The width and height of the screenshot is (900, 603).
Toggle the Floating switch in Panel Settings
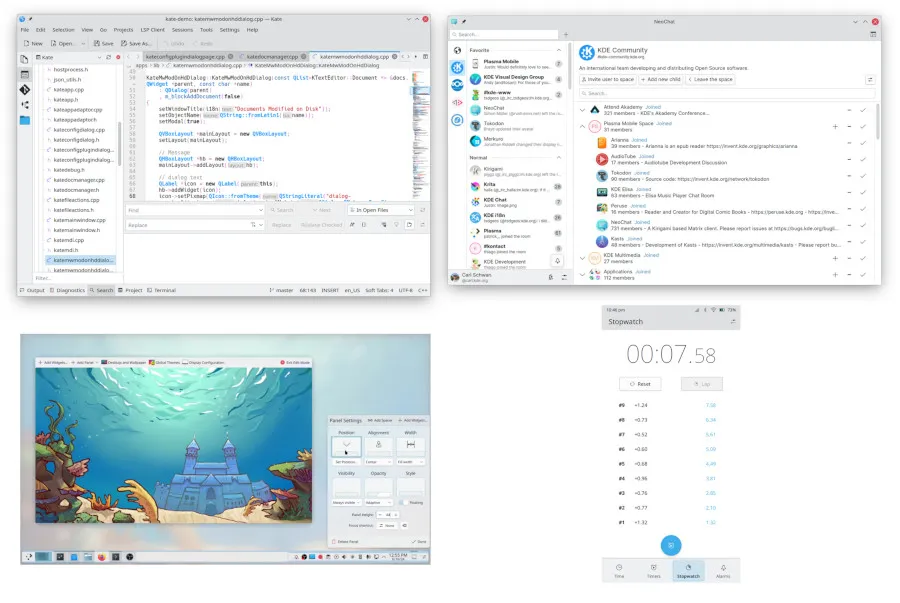coord(404,503)
